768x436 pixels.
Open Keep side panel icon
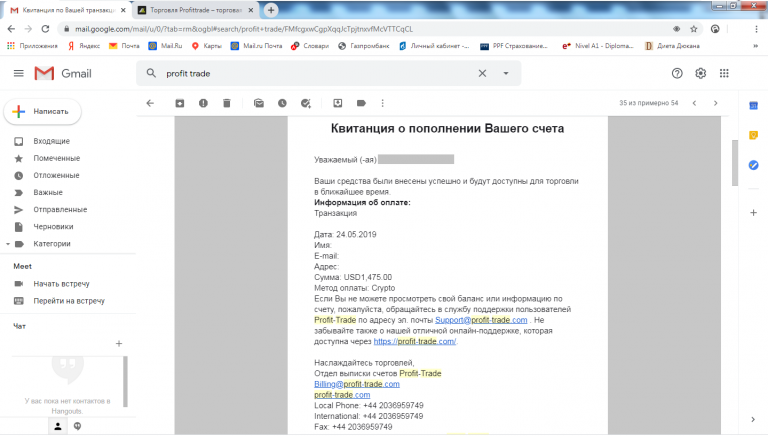pos(754,135)
